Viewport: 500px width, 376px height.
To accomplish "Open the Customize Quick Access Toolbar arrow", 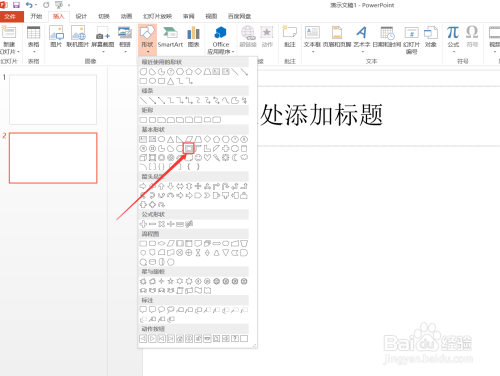I will pos(69,5).
